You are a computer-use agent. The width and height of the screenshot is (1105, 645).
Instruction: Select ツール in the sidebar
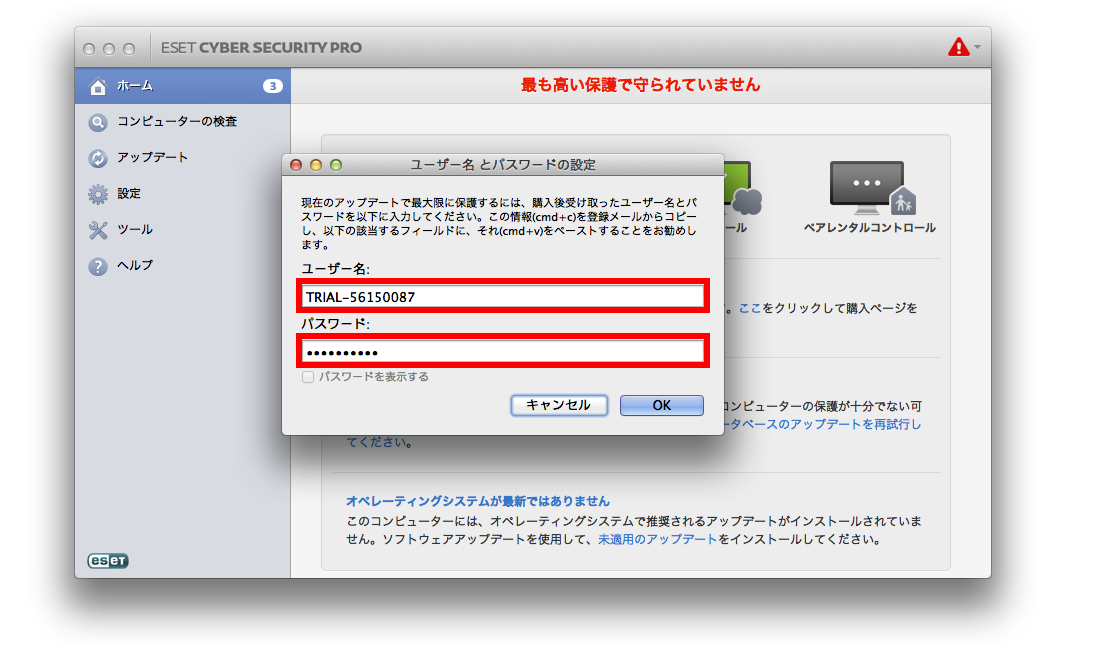coord(183,230)
